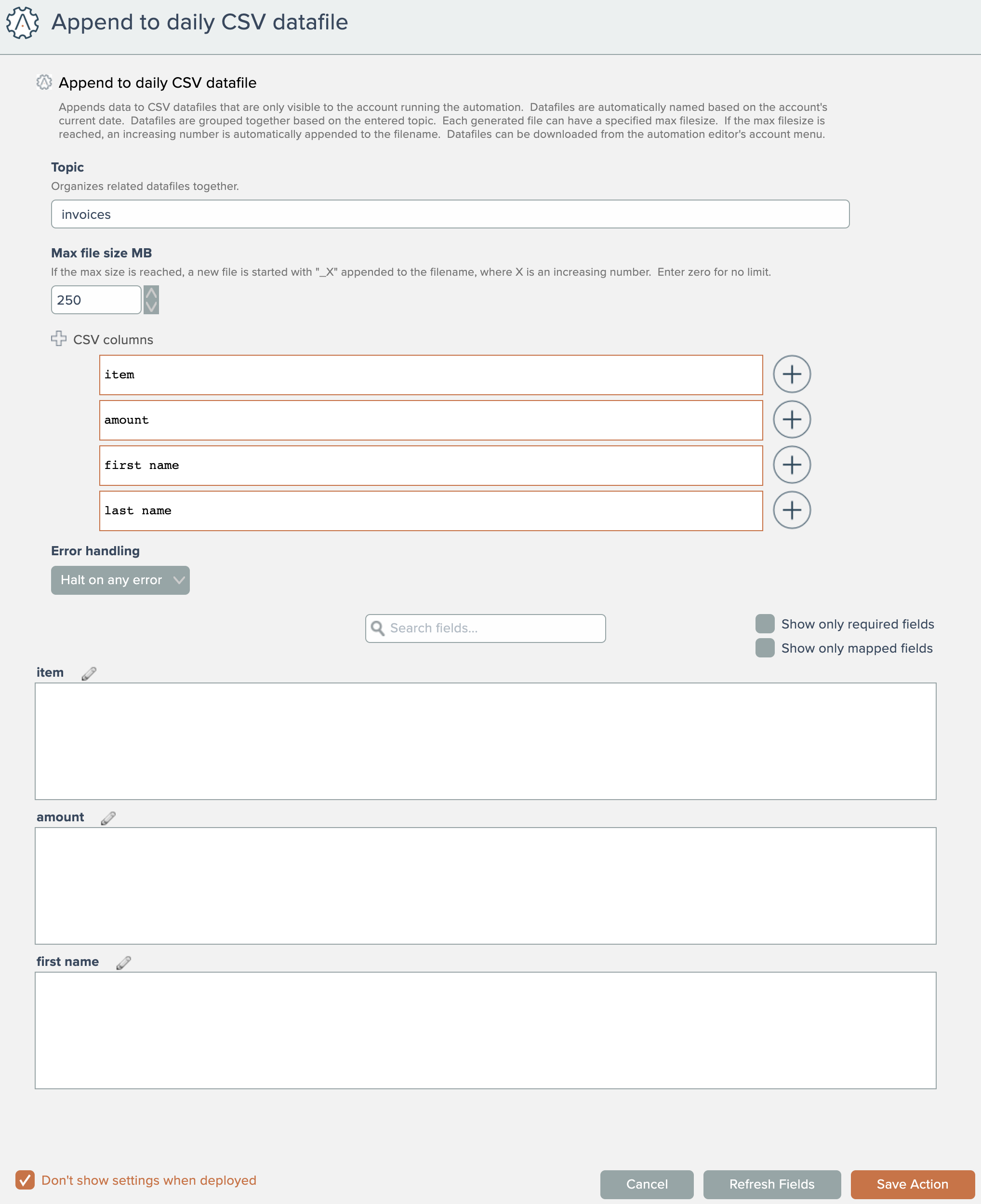
Task: Decrease max file size with down arrow
Action: pos(151,307)
